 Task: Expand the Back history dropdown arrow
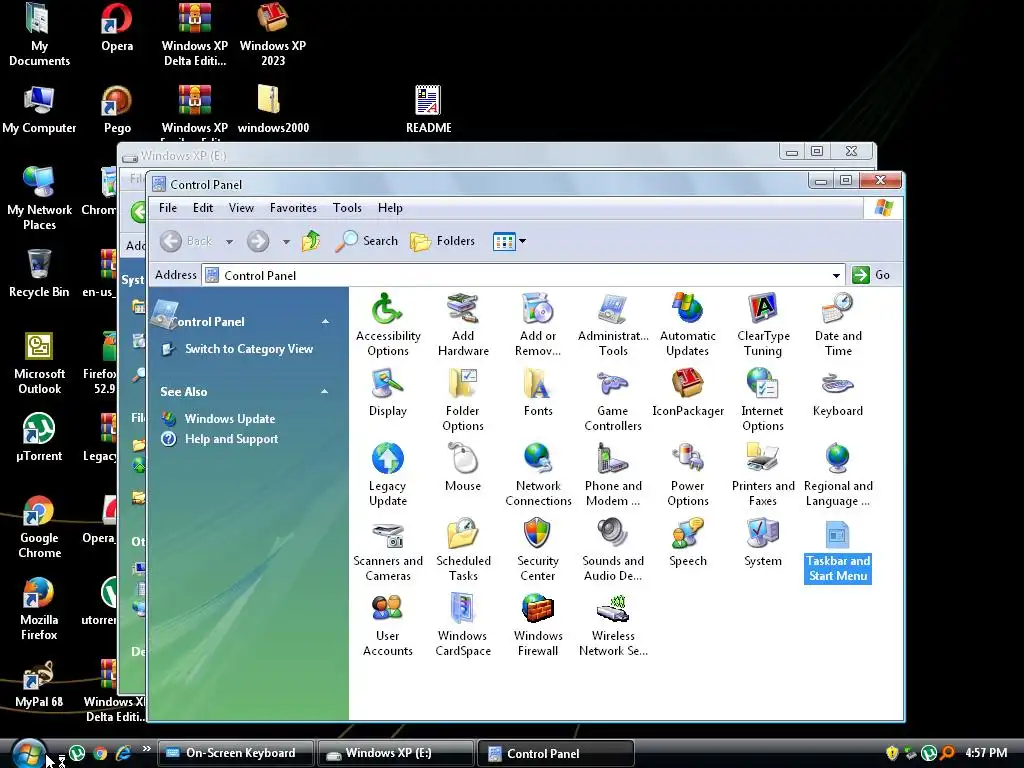click(229, 242)
